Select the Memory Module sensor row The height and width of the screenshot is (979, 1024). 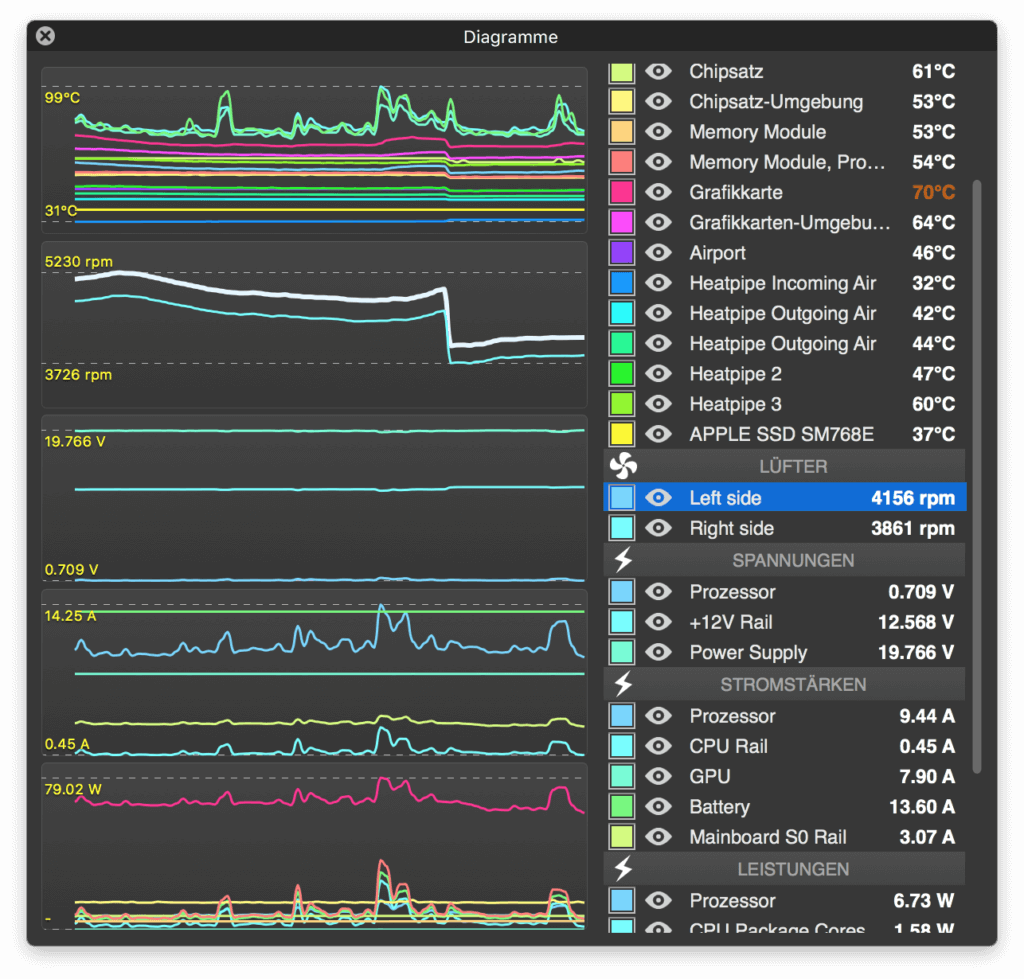790,131
